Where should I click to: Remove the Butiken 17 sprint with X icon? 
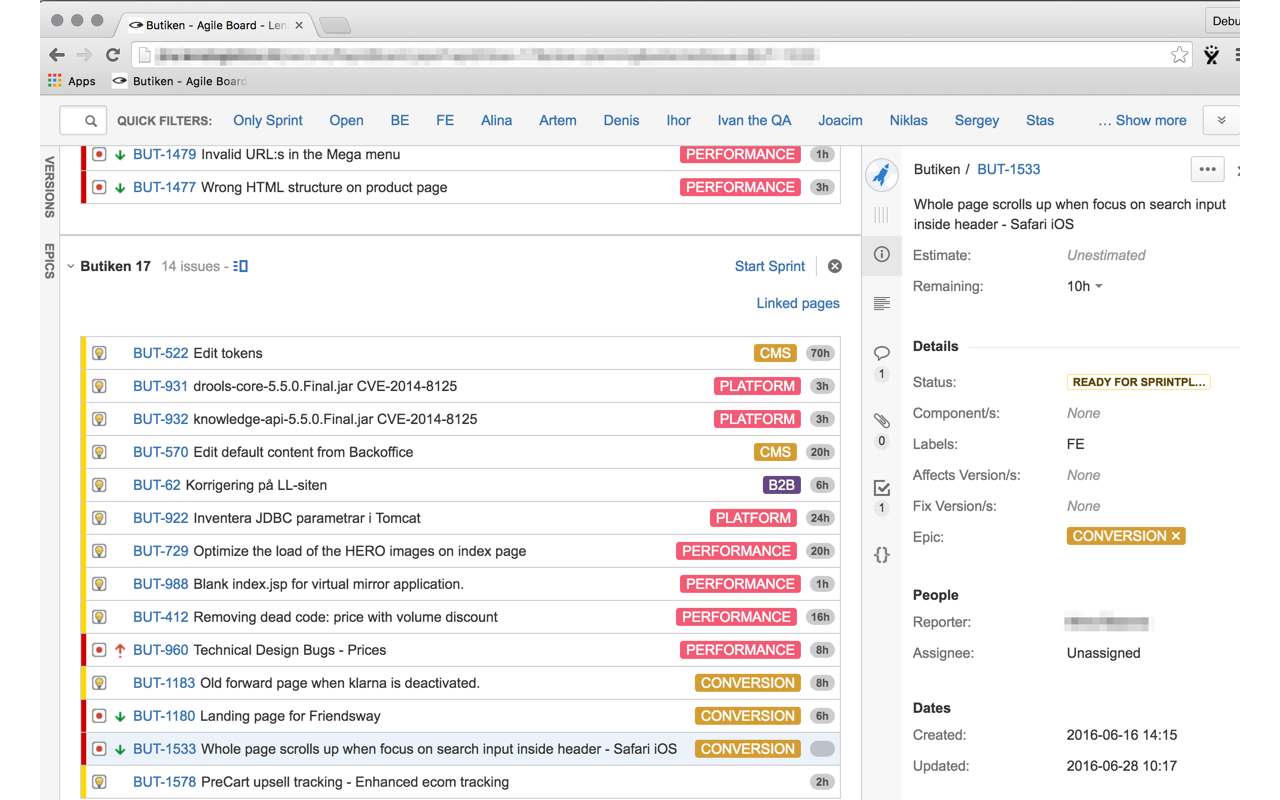click(835, 266)
